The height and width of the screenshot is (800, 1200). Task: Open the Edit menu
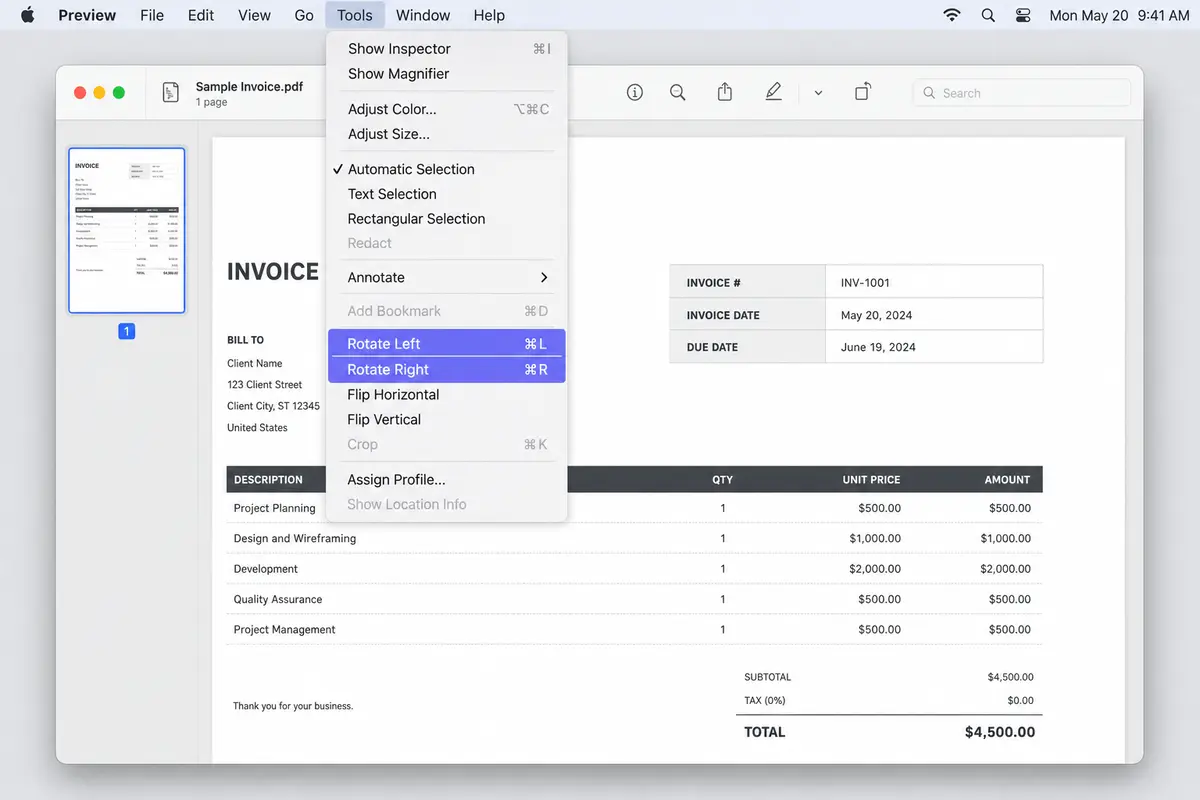tap(201, 15)
